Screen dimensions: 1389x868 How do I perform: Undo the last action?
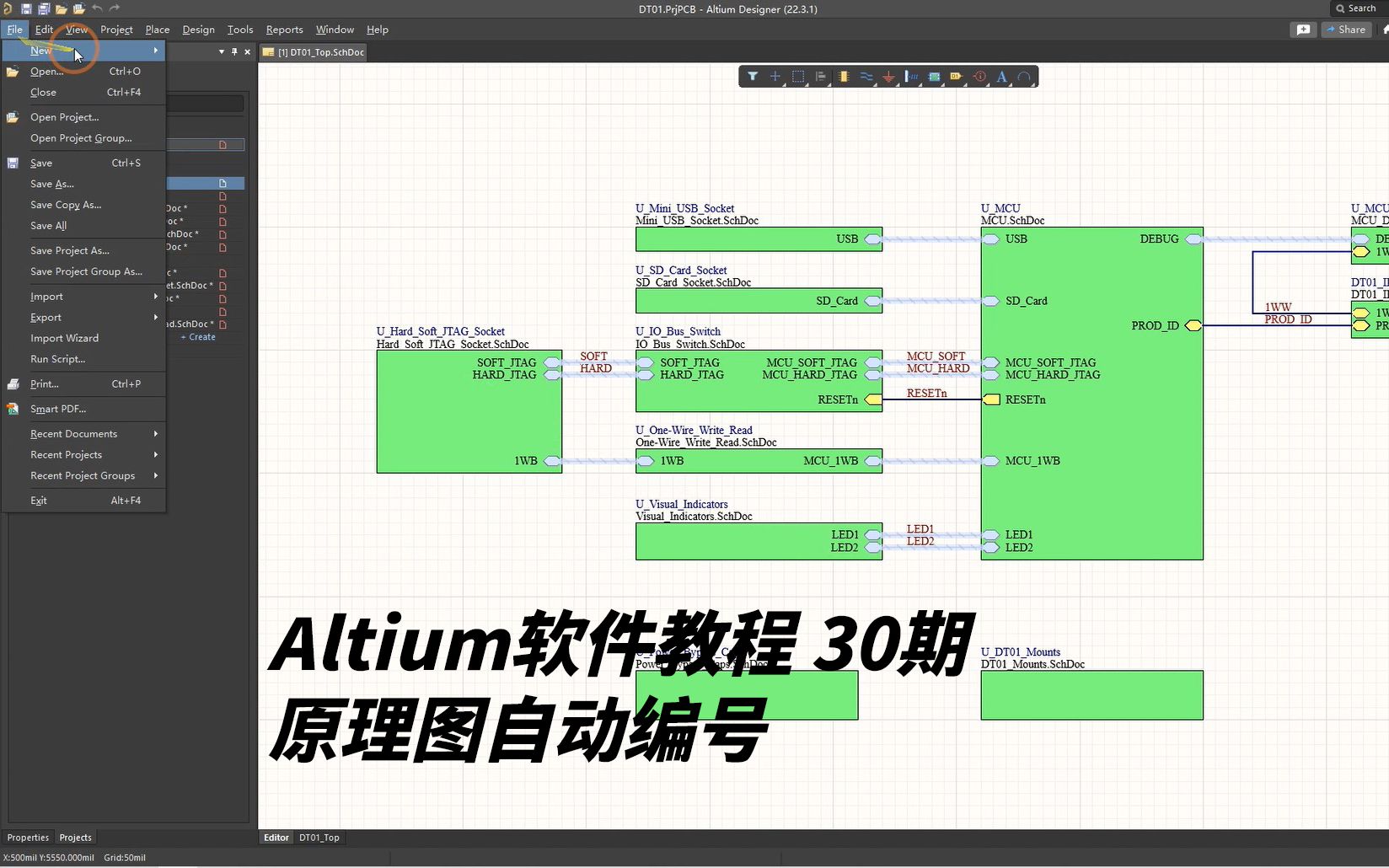[98, 8]
